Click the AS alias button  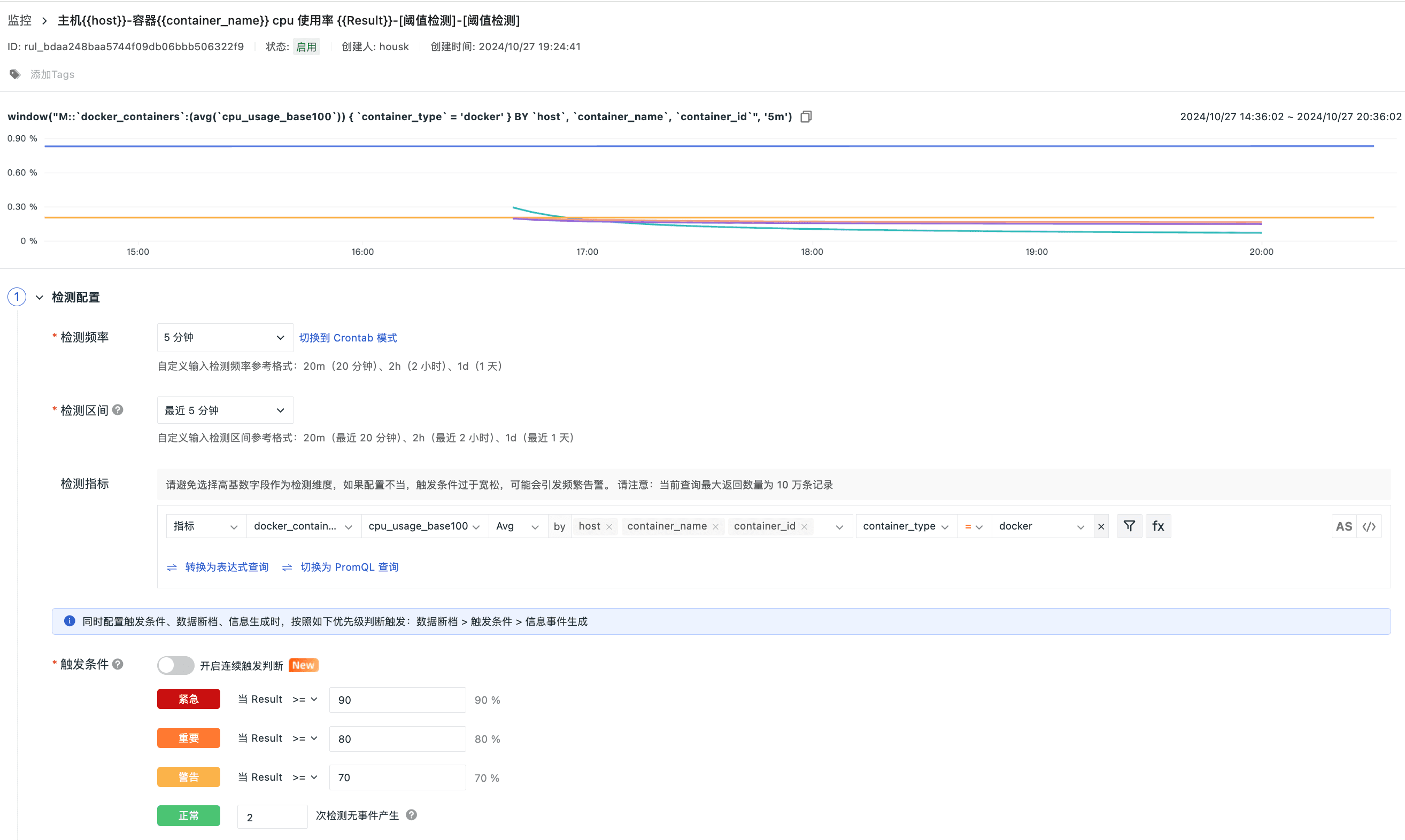[1344, 526]
